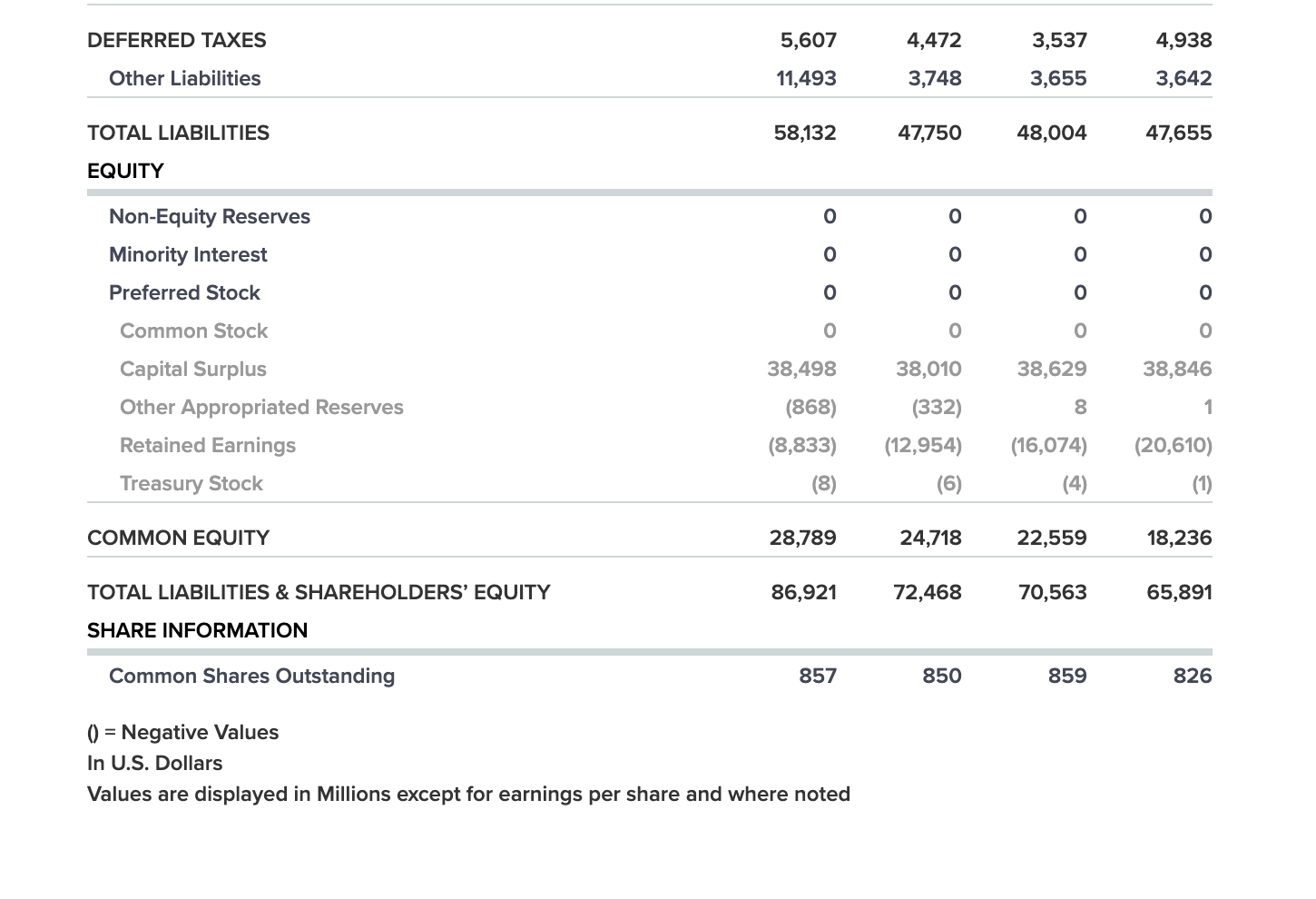The width and height of the screenshot is (1316, 899).
Task: Select total equity and liabilities 70,563
Action: coord(1053,592)
